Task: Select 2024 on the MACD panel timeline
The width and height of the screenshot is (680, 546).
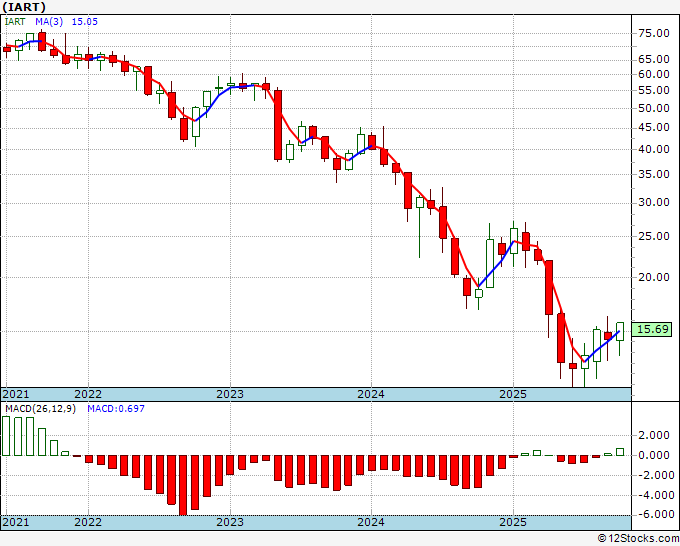Action: pos(371,522)
